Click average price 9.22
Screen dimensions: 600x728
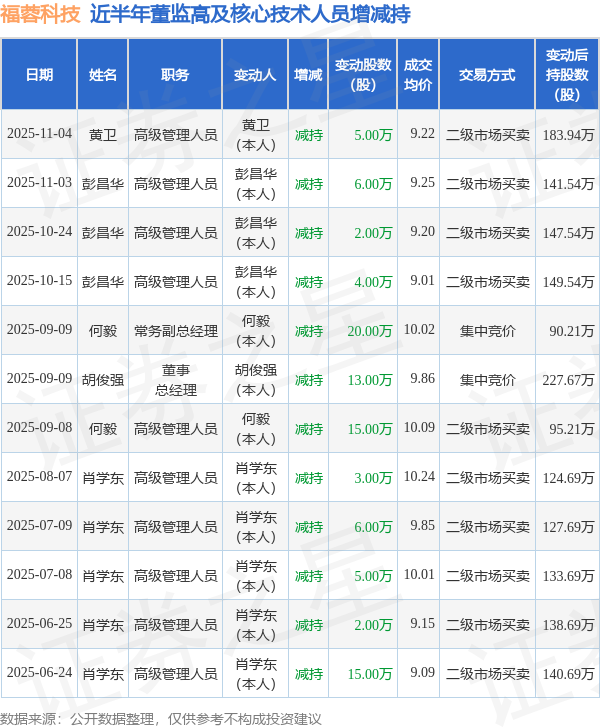click(x=422, y=134)
